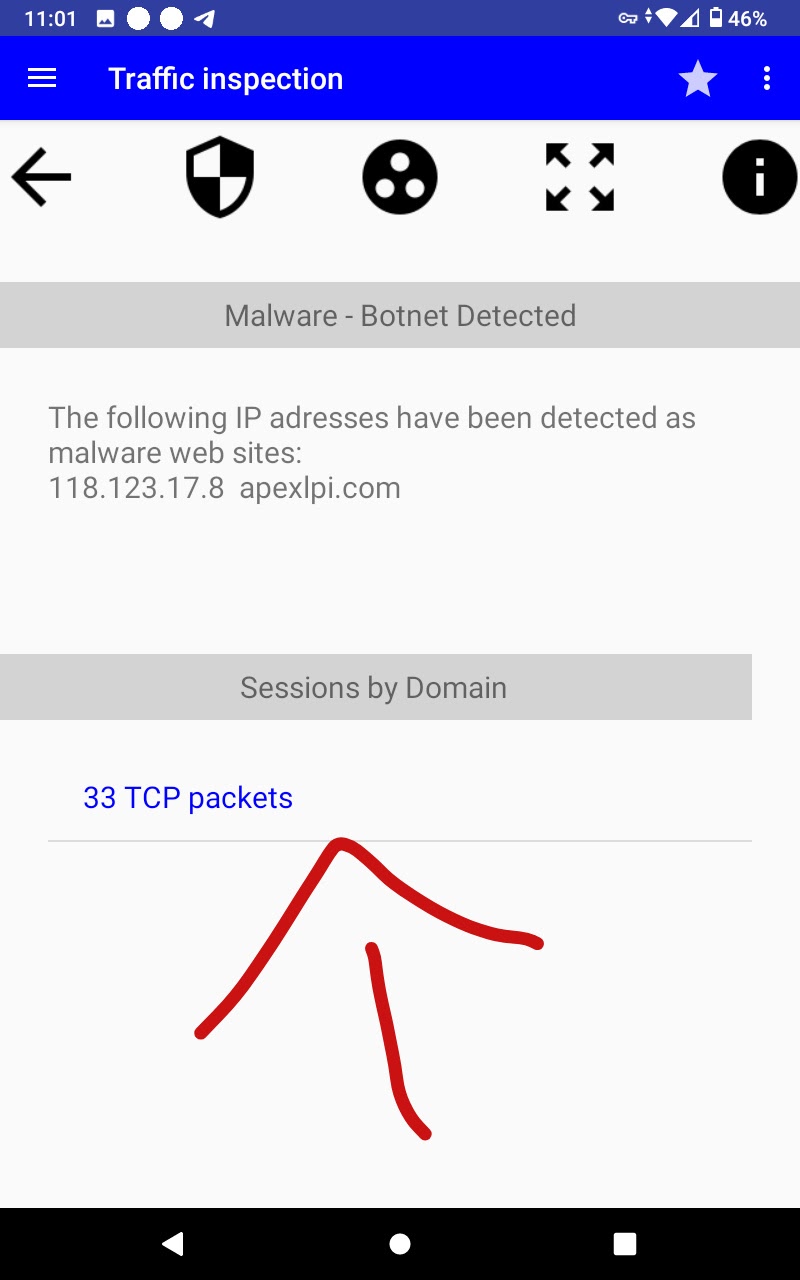Tap the Traffic inspection title
The width and height of the screenshot is (800, 1280).
(x=225, y=79)
